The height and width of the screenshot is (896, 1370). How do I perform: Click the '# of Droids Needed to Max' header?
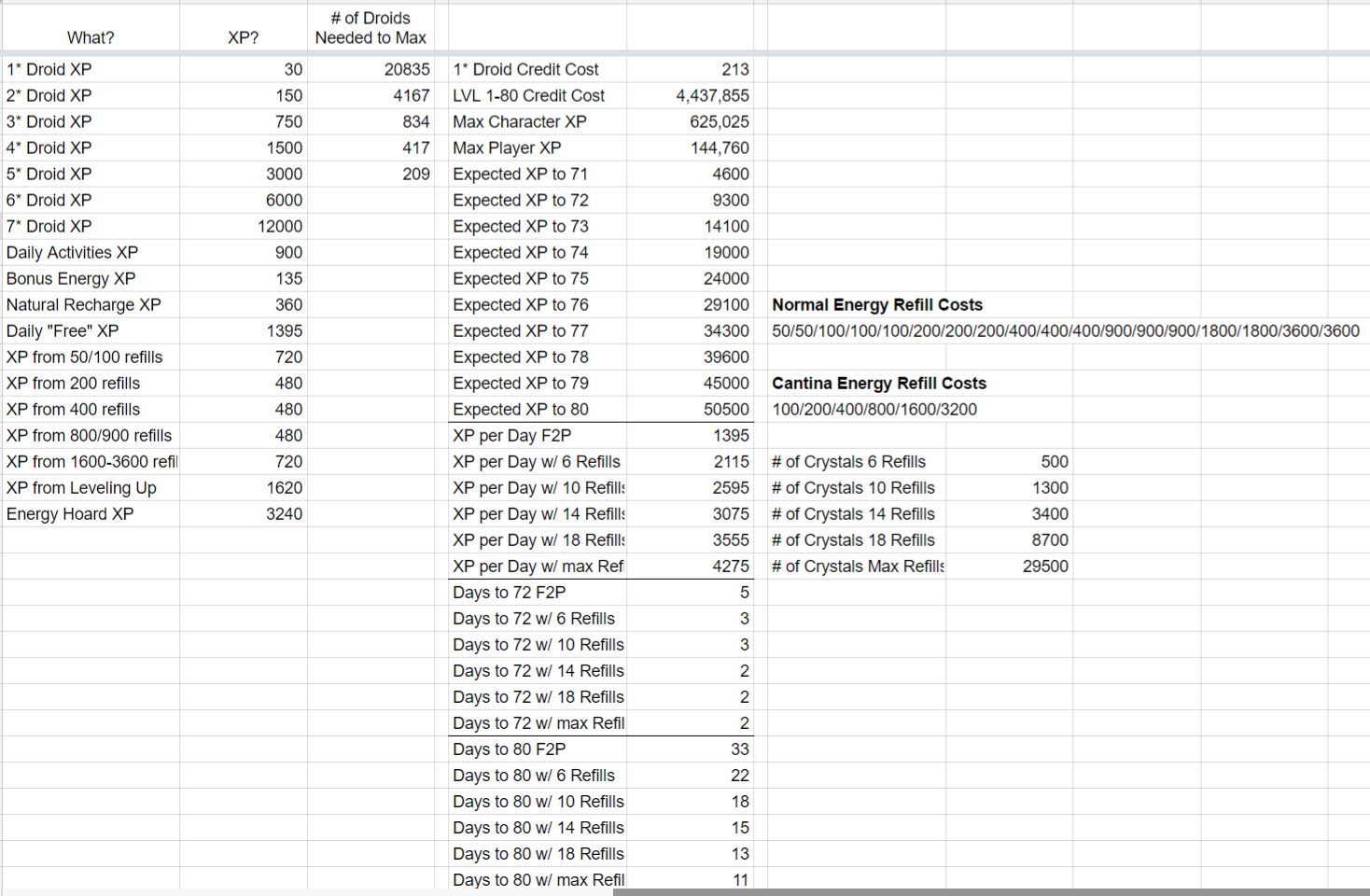(x=370, y=28)
